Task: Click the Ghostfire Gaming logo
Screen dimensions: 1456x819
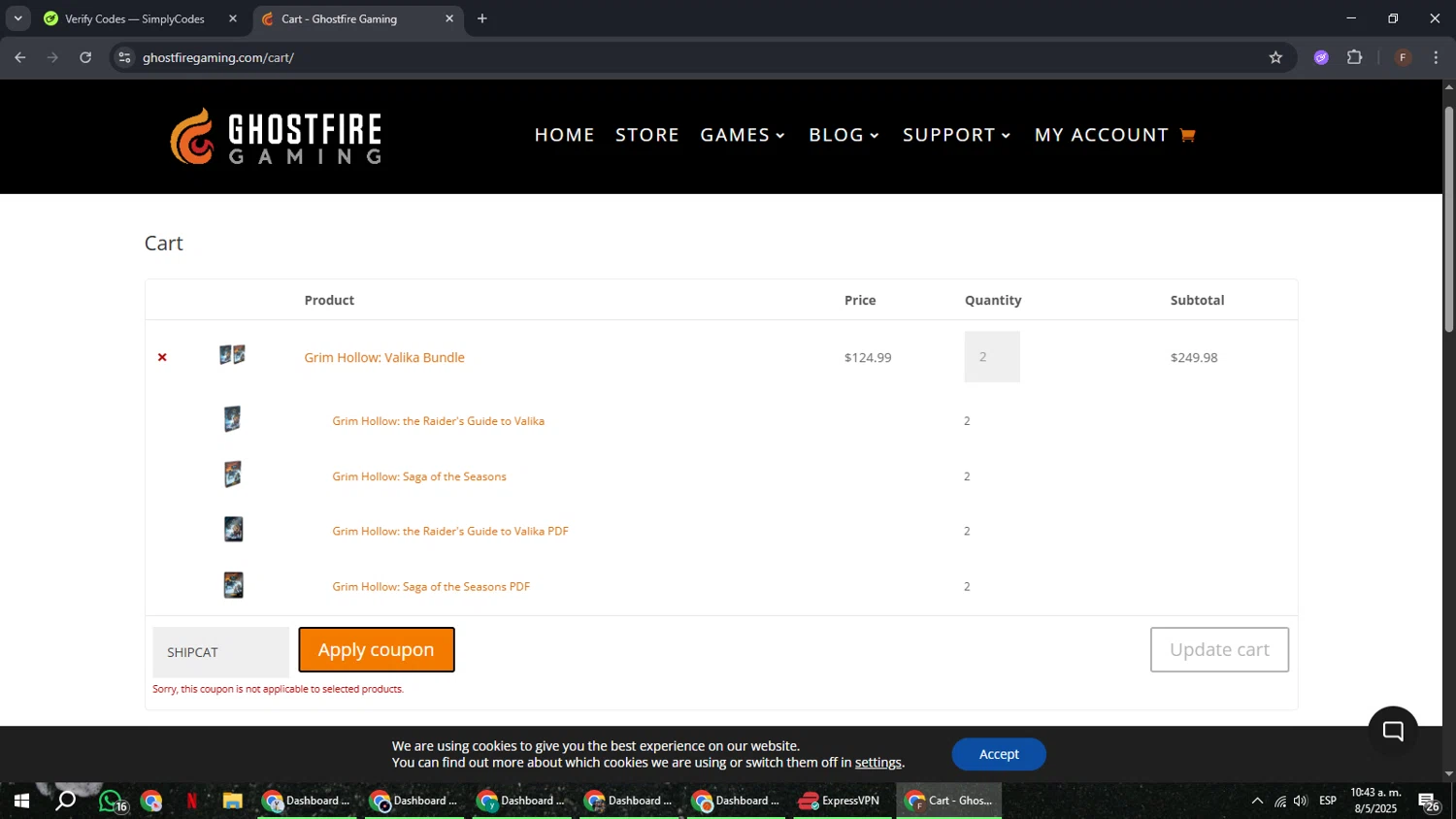Action: pos(277,136)
